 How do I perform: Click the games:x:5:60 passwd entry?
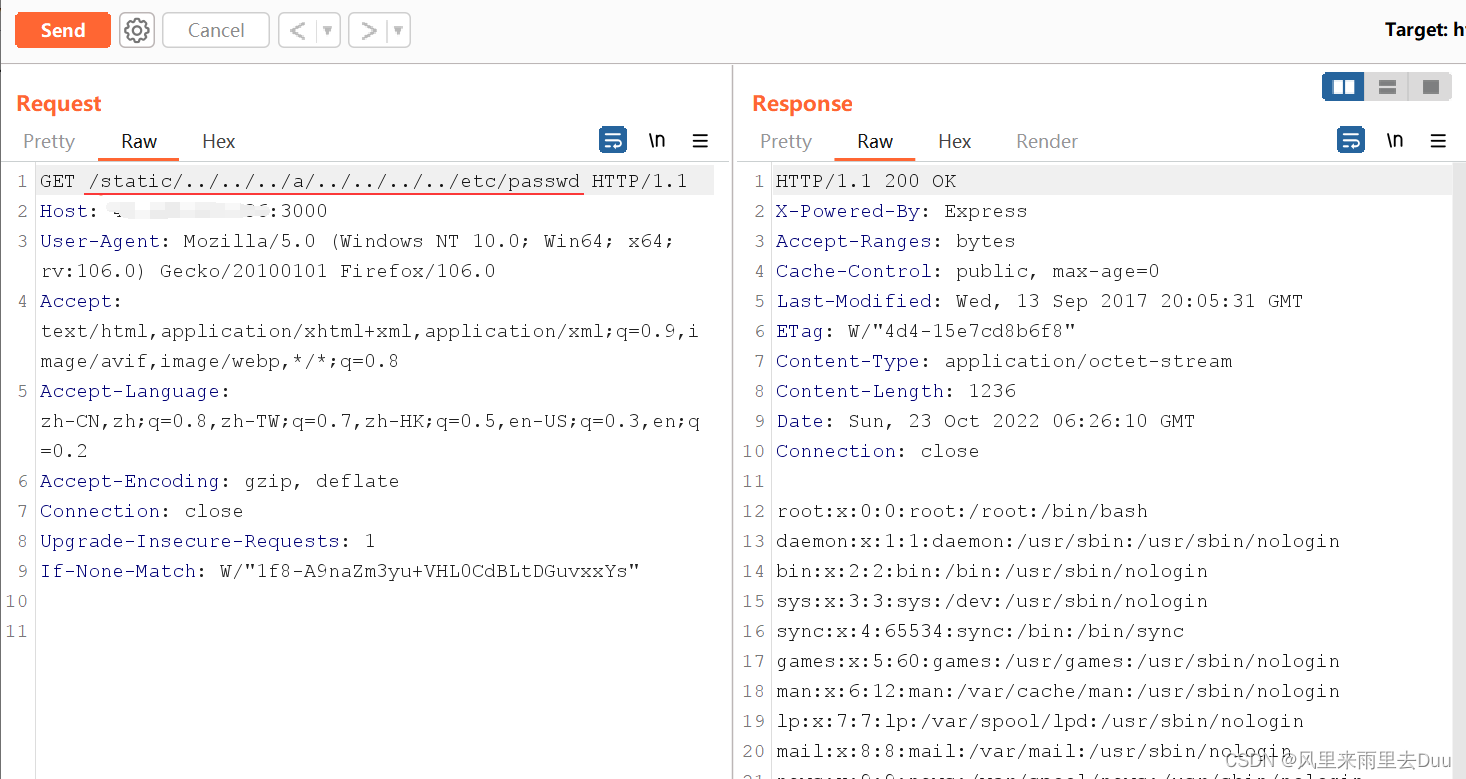pyautogui.click(x=1058, y=661)
